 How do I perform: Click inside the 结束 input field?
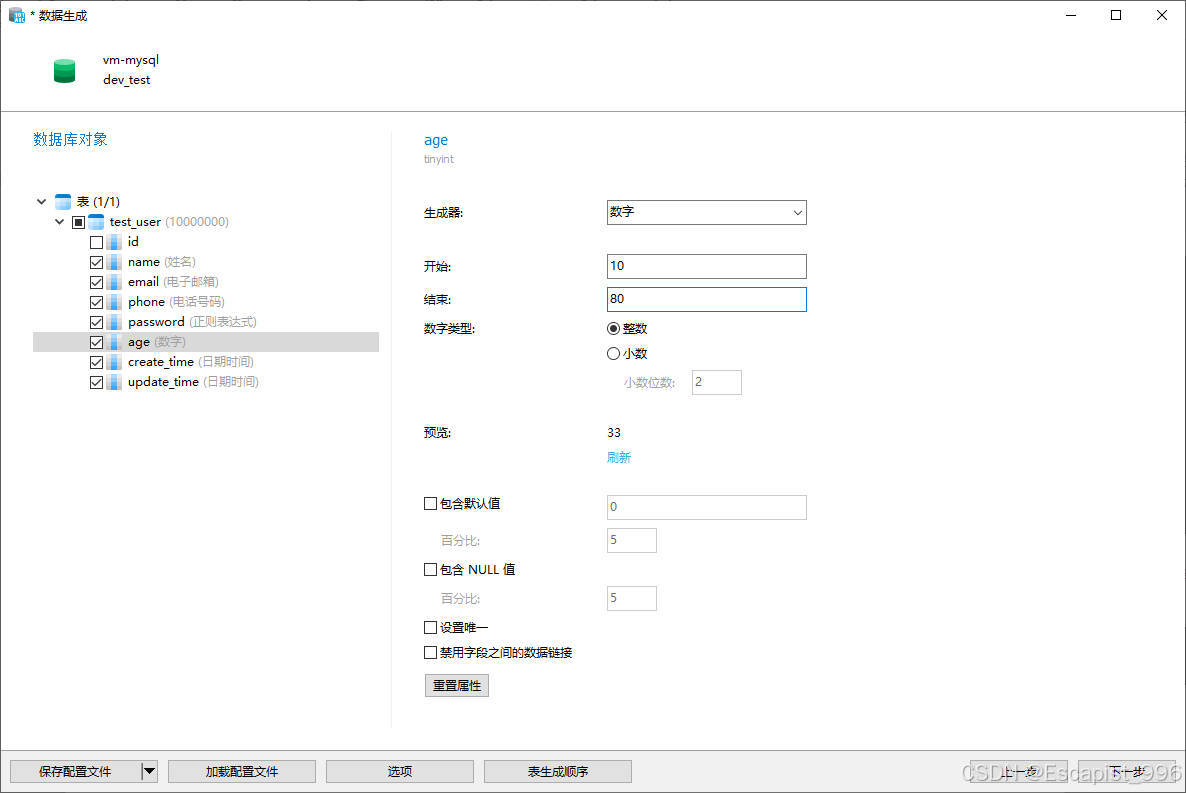click(x=705, y=299)
